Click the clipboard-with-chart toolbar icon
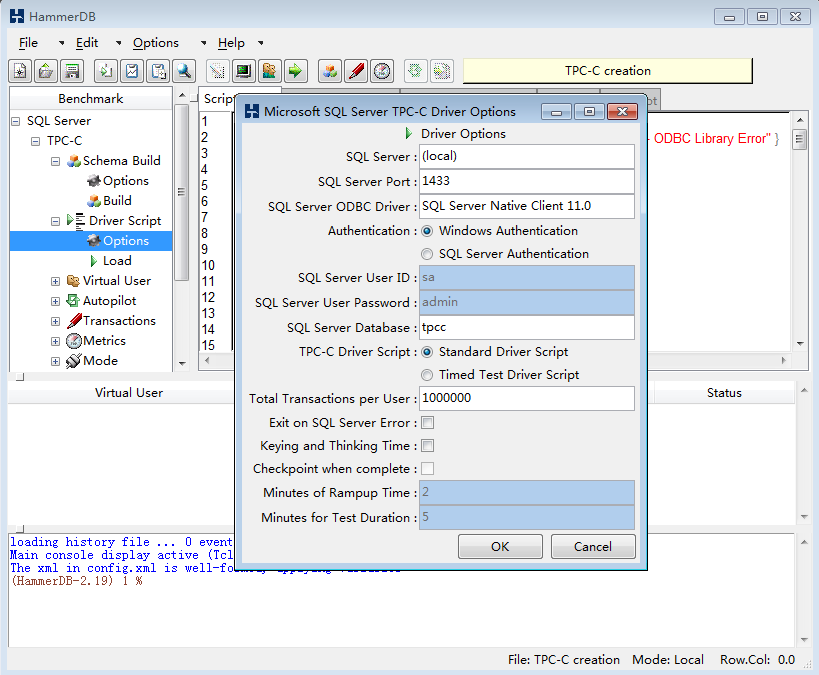The height and width of the screenshot is (675, 819). [132, 71]
